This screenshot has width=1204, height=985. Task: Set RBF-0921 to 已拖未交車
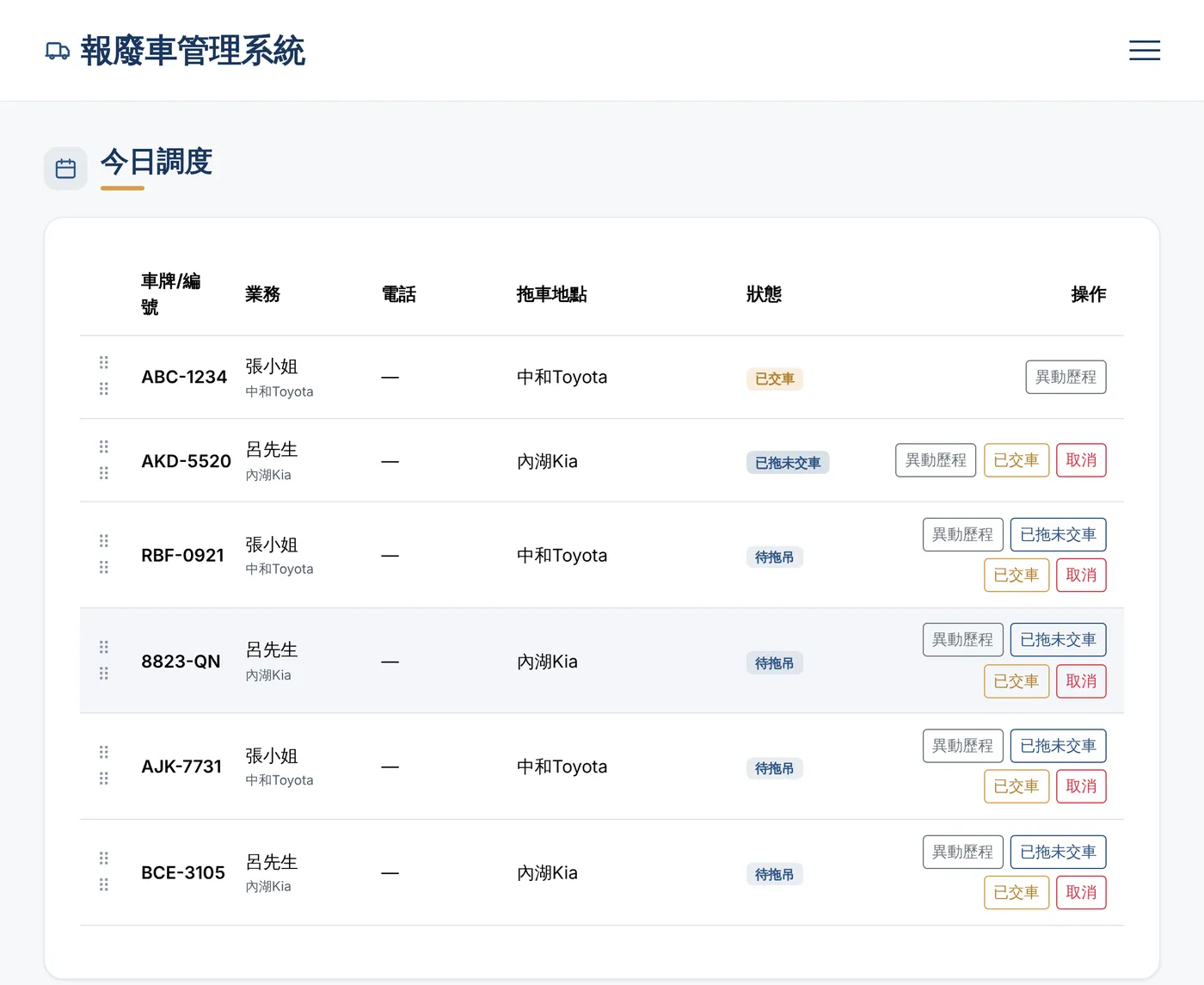point(1058,534)
